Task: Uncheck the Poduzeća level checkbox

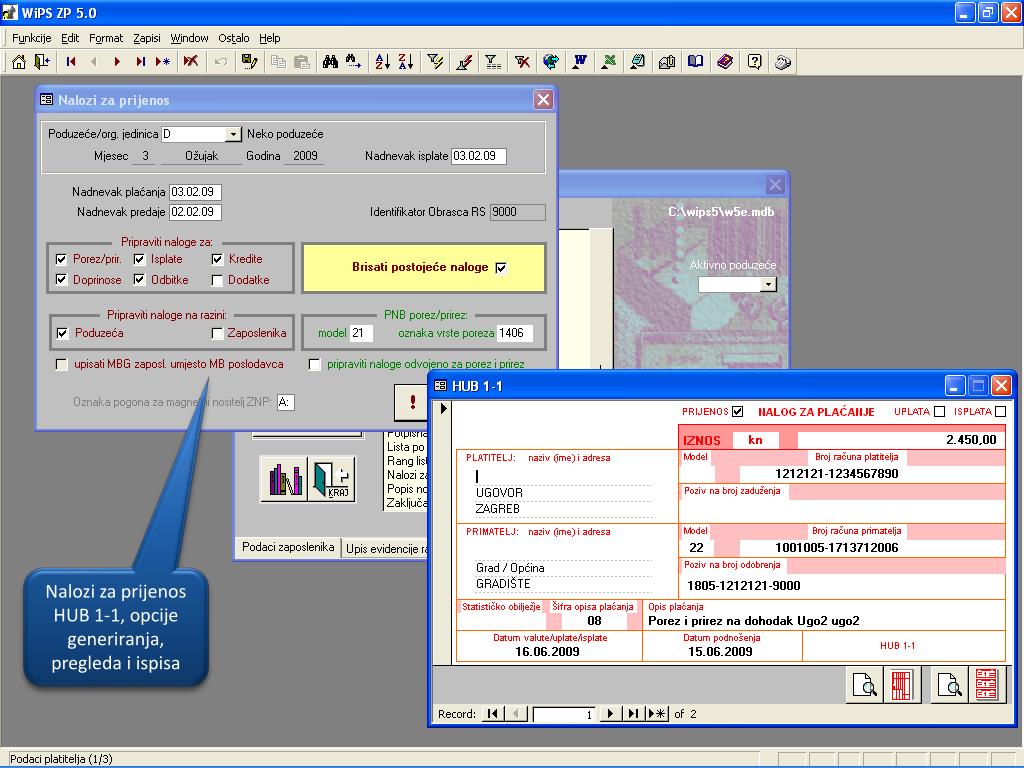Action: coord(62,334)
